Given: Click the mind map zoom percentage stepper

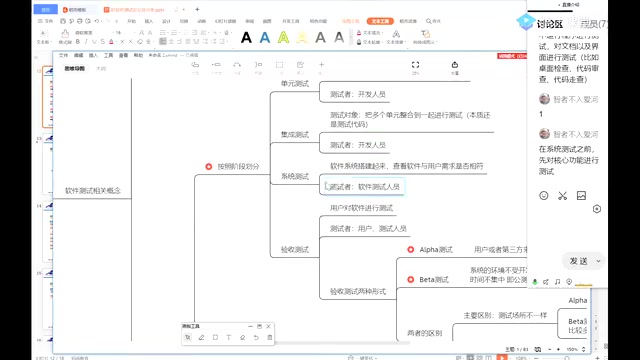Looking at the screenshot, I should 583,349.
